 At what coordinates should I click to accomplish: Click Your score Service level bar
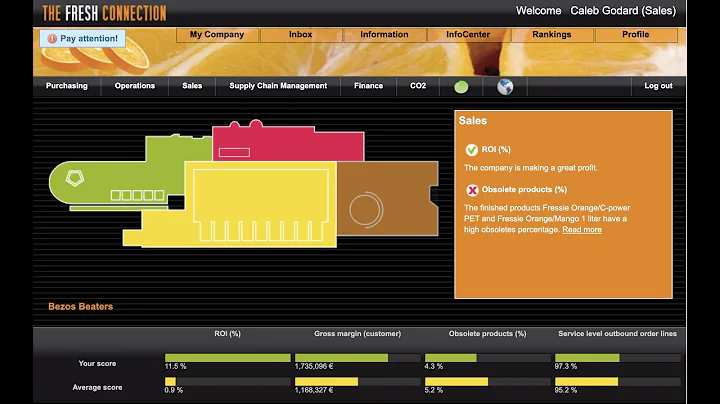point(587,358)
